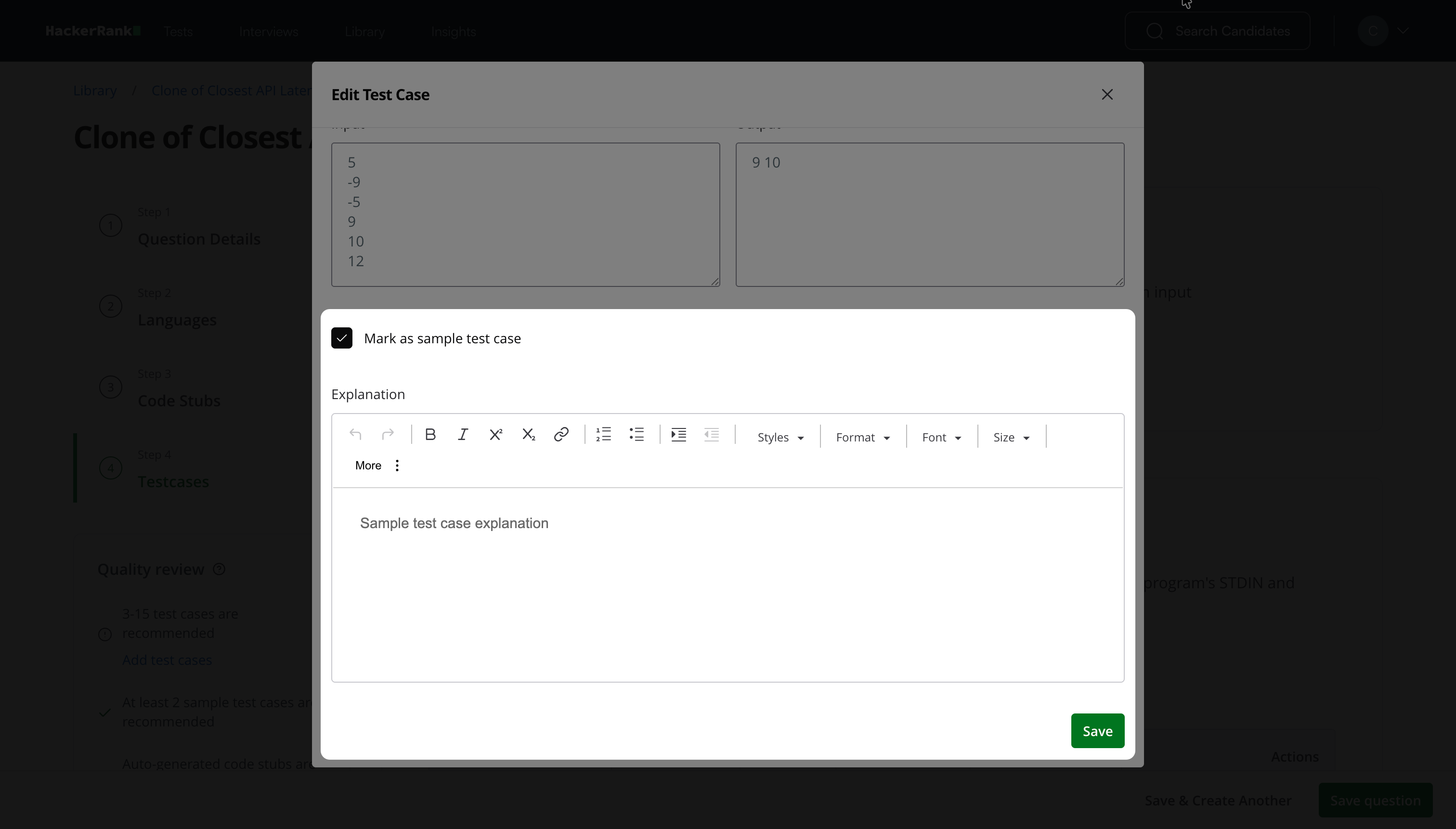Screen dimensions: 1456x829
Task: Open the More toolbar options
Action: [378, 466]
